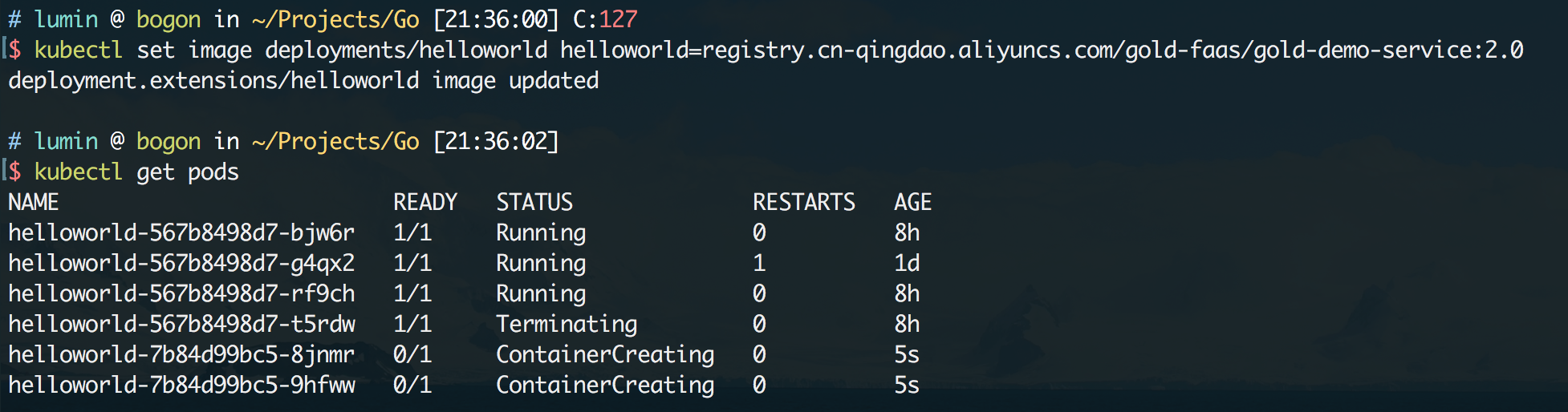Click the RESTARTS column header
The width and height of the screenshot is (1568, 412).
(804, 202)
